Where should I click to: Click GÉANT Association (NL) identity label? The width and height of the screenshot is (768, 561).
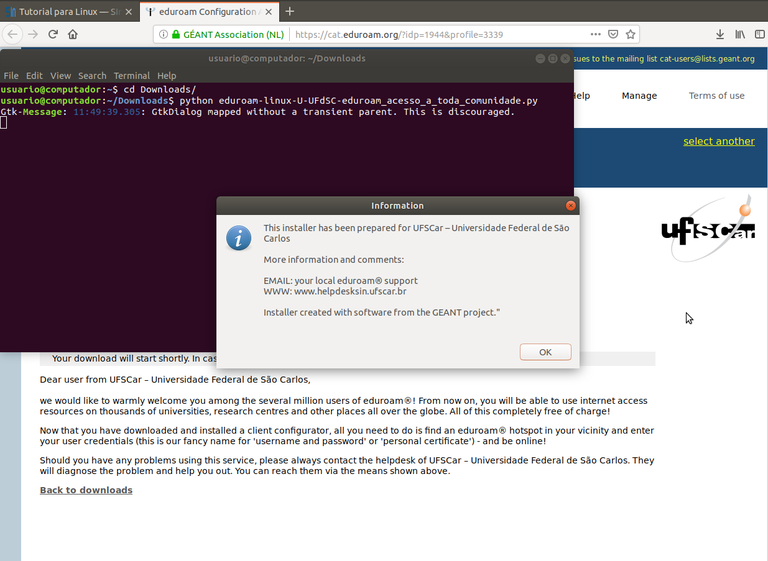[x=233, y=35]
